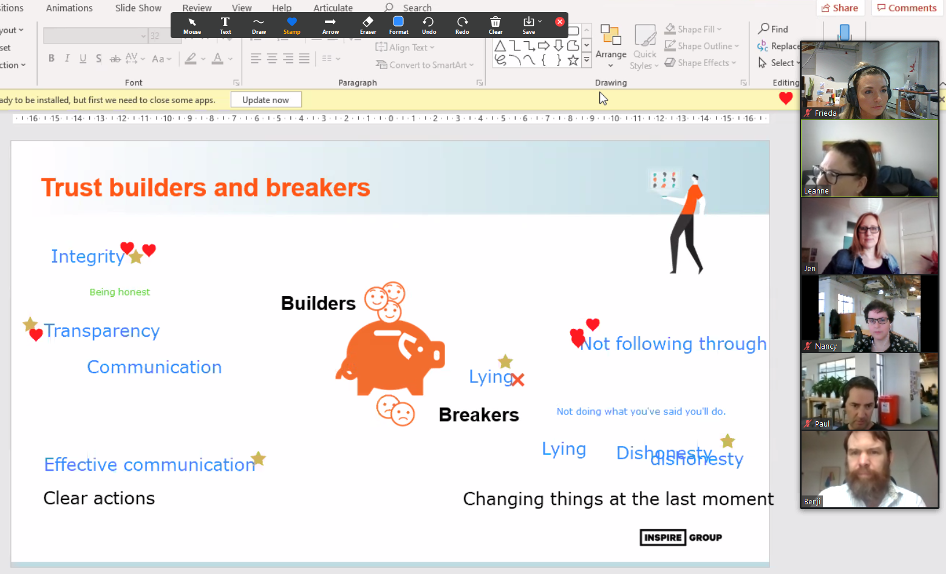946x574 pixels.
Task: Open Shape Fill options
Action: click(693, 29)
